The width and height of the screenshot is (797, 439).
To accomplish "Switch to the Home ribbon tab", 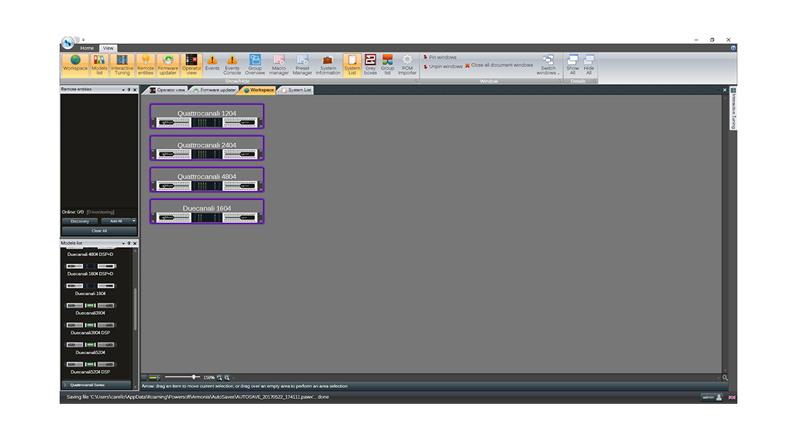I will pyautogui.click(x=87, y=48).
